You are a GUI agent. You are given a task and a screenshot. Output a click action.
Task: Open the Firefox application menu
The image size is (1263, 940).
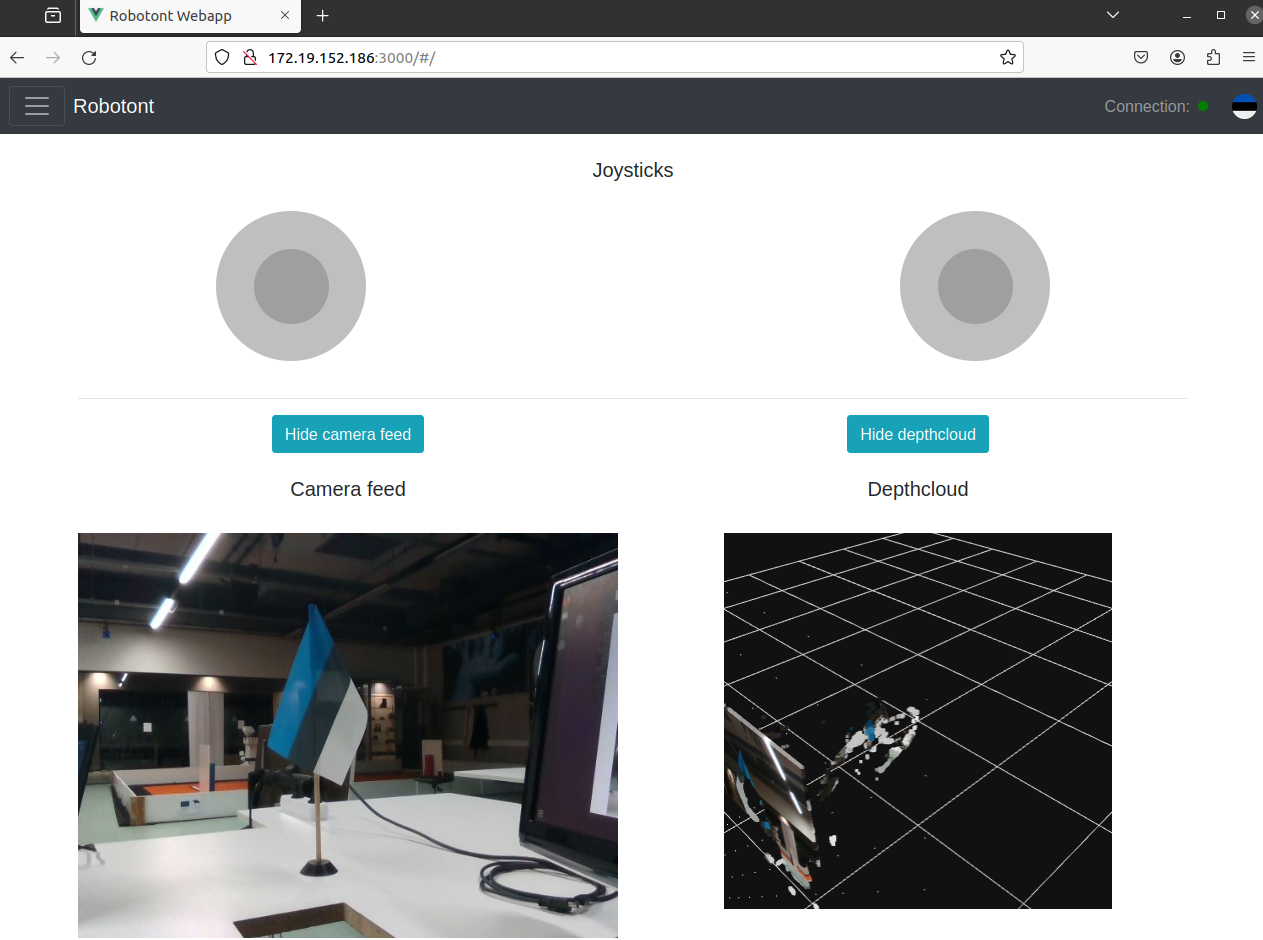coord(1248,58)
